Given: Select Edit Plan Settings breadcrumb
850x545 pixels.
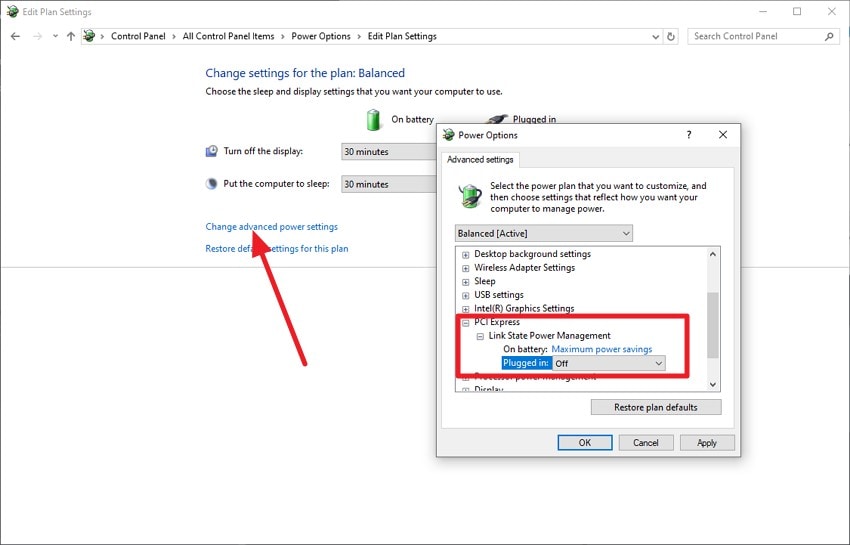Looking at the screenshot, I should point(402,36).
